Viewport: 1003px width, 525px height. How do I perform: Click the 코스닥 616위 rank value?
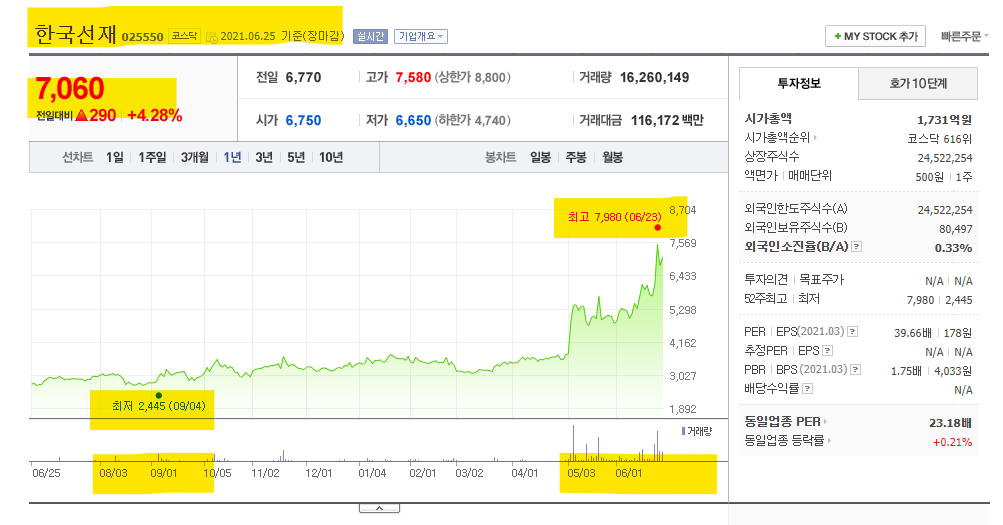coord(940,139)
